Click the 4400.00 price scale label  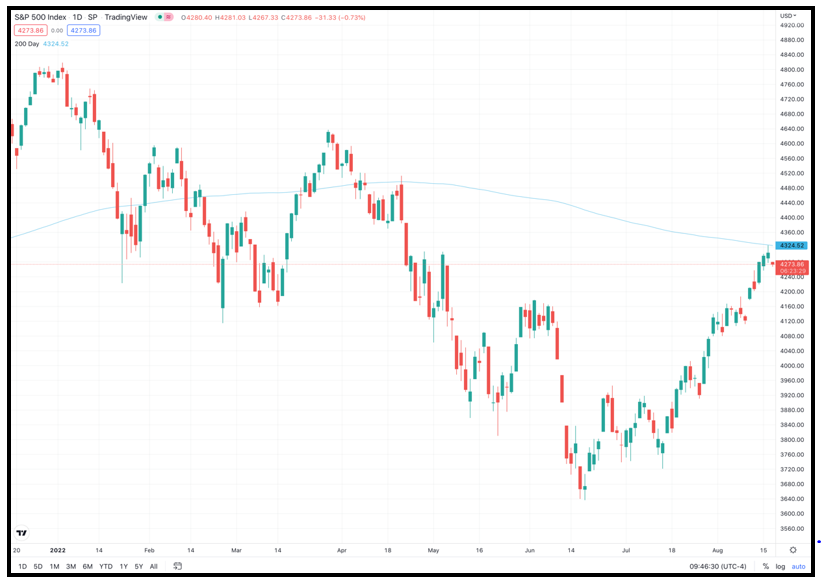tap(792, 217)
